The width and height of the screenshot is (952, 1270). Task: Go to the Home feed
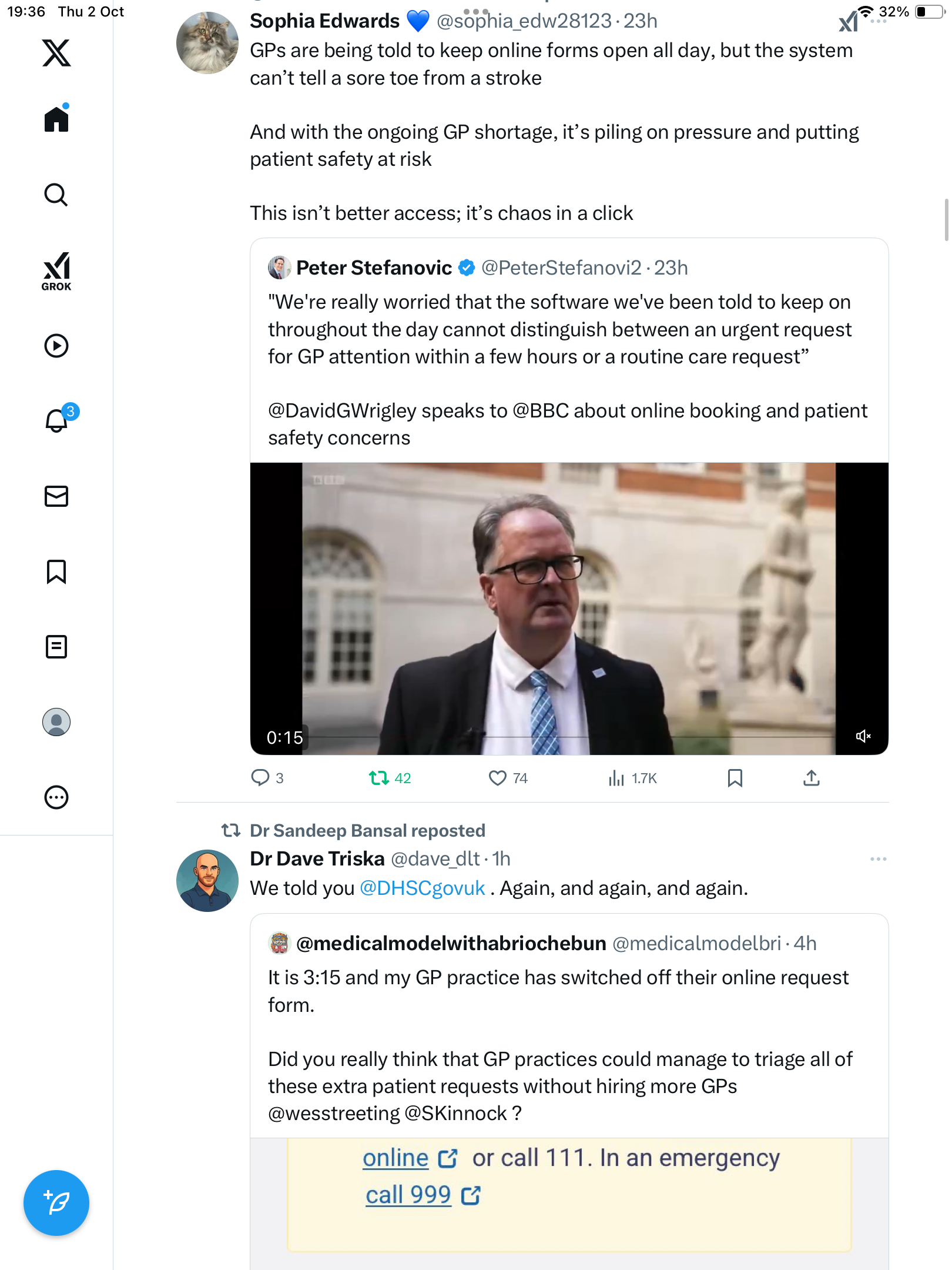click(56, 119)
